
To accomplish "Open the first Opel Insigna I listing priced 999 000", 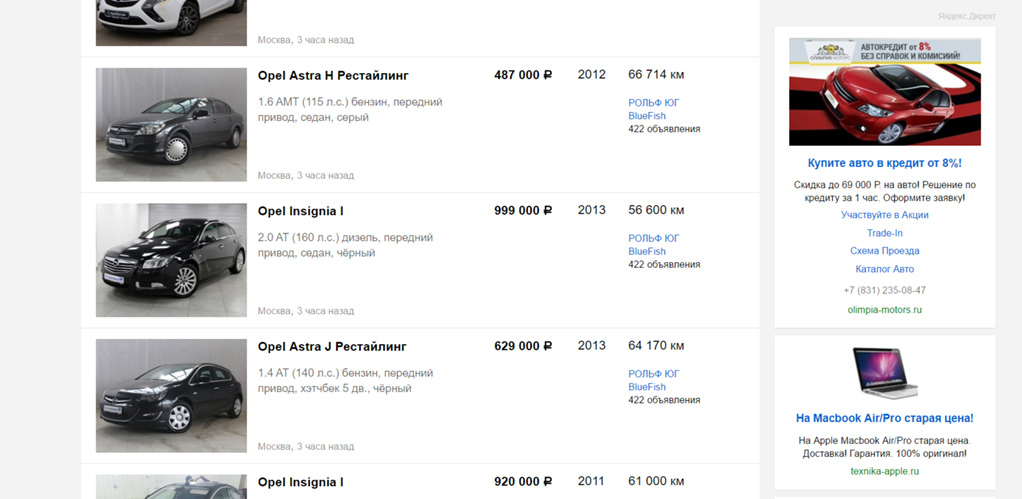I will coord(300,211).
